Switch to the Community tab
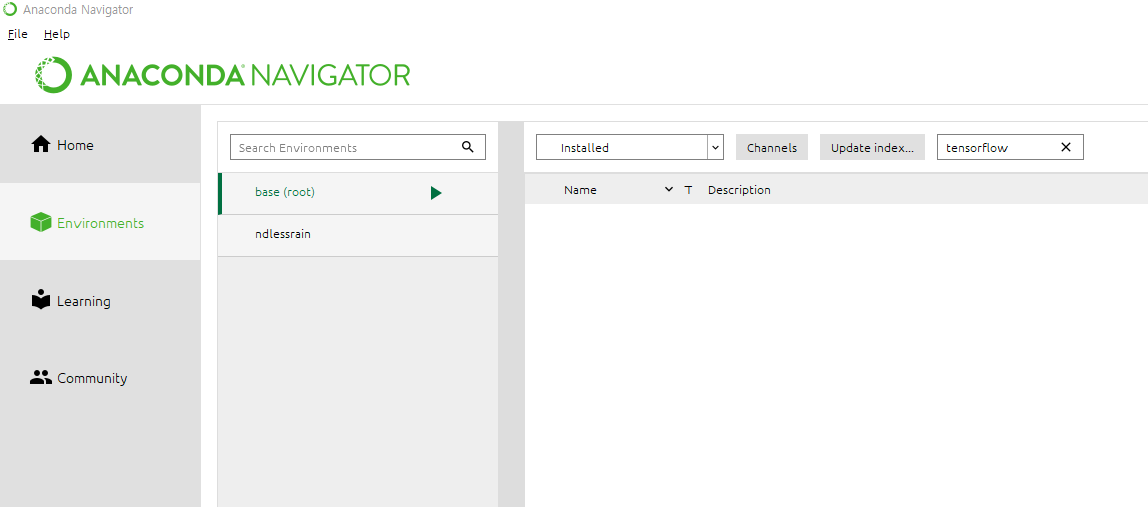The height and width of the screenshot is (507, 1148). pos(100,377)
